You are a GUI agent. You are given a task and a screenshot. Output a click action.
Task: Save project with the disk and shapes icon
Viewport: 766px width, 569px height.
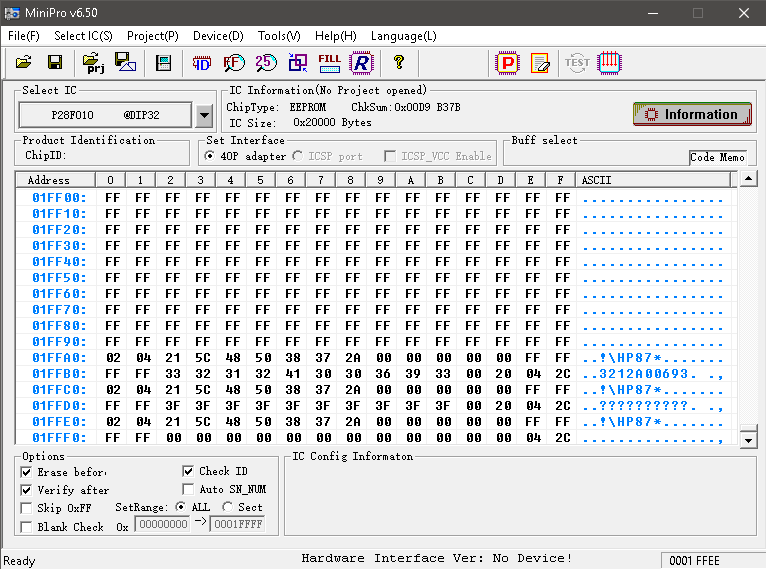[x=125, y=63]
